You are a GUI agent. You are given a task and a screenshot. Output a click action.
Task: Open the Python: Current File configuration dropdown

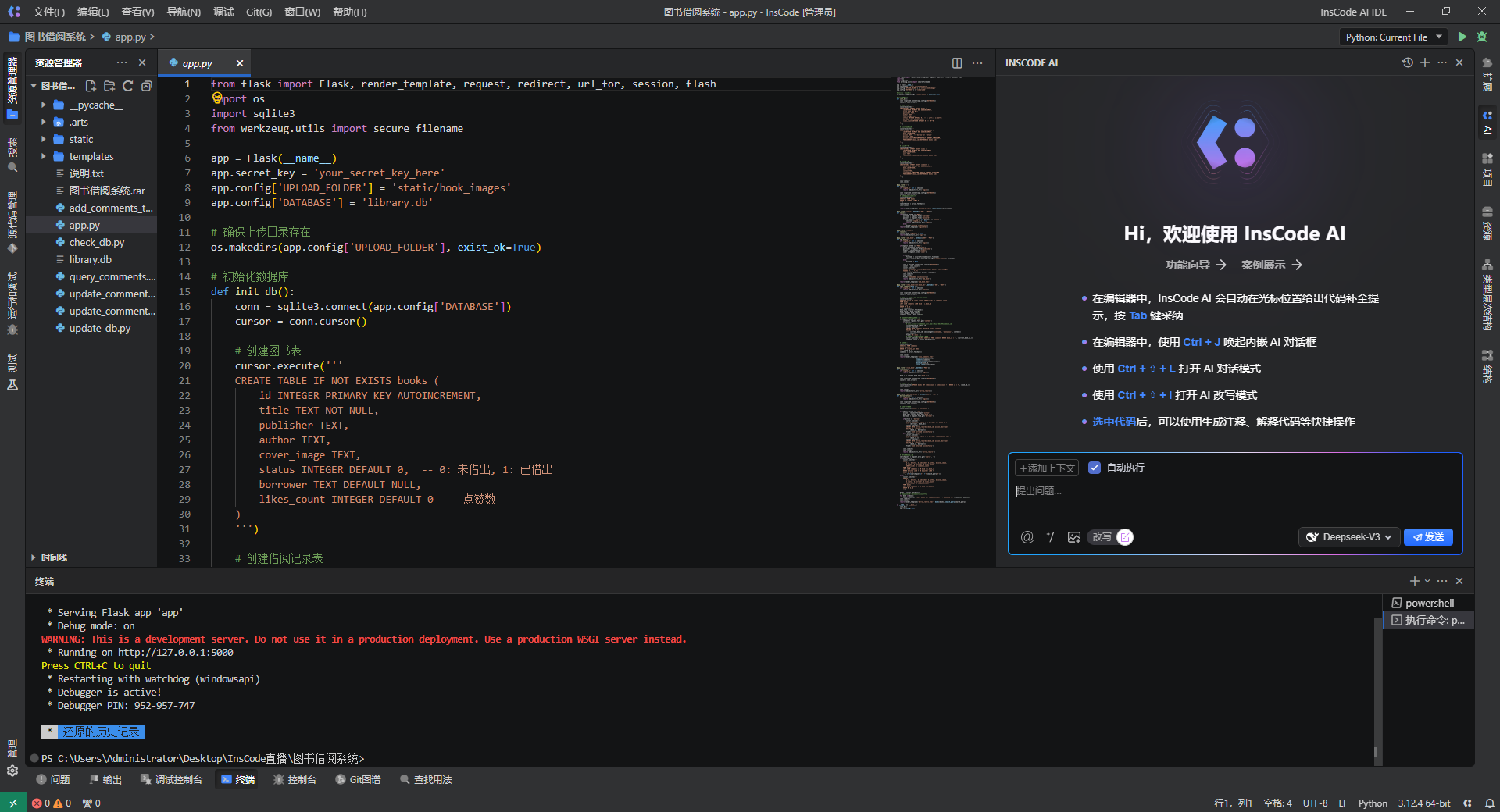[1394, 37]
